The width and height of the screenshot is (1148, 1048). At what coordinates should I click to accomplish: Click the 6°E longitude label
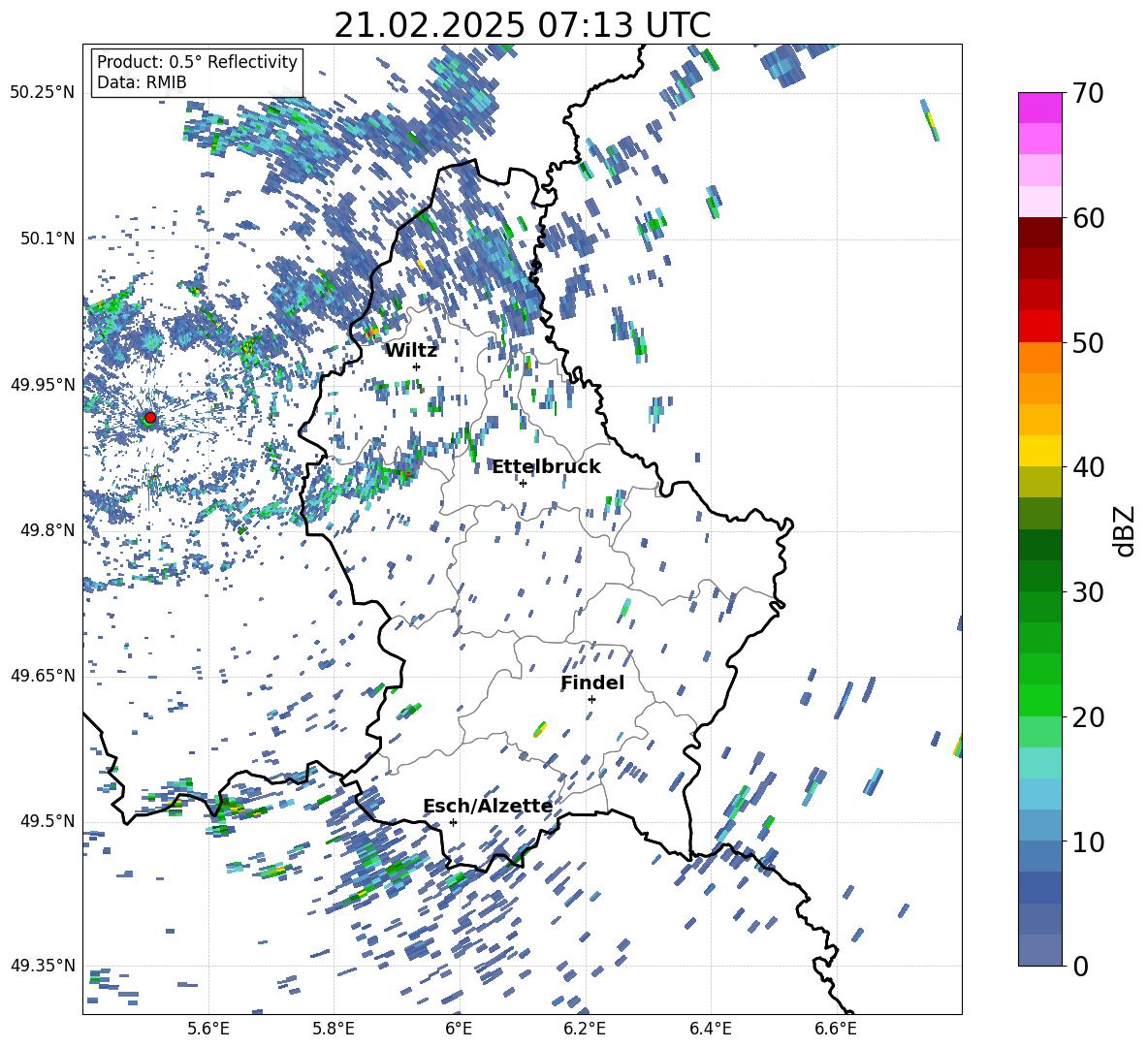459,1030
